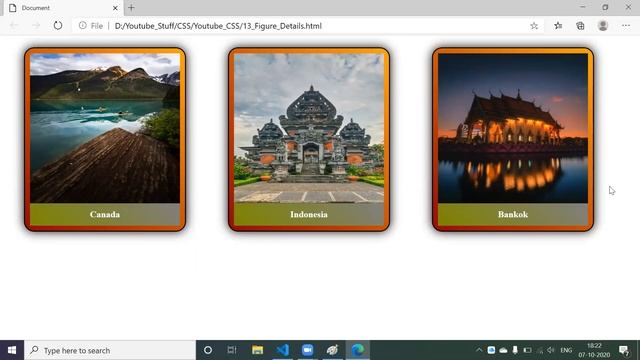Click the Indonesia caption text
Image resolution: width=640 pixels, height=360 pixels.
coord(309,214)
